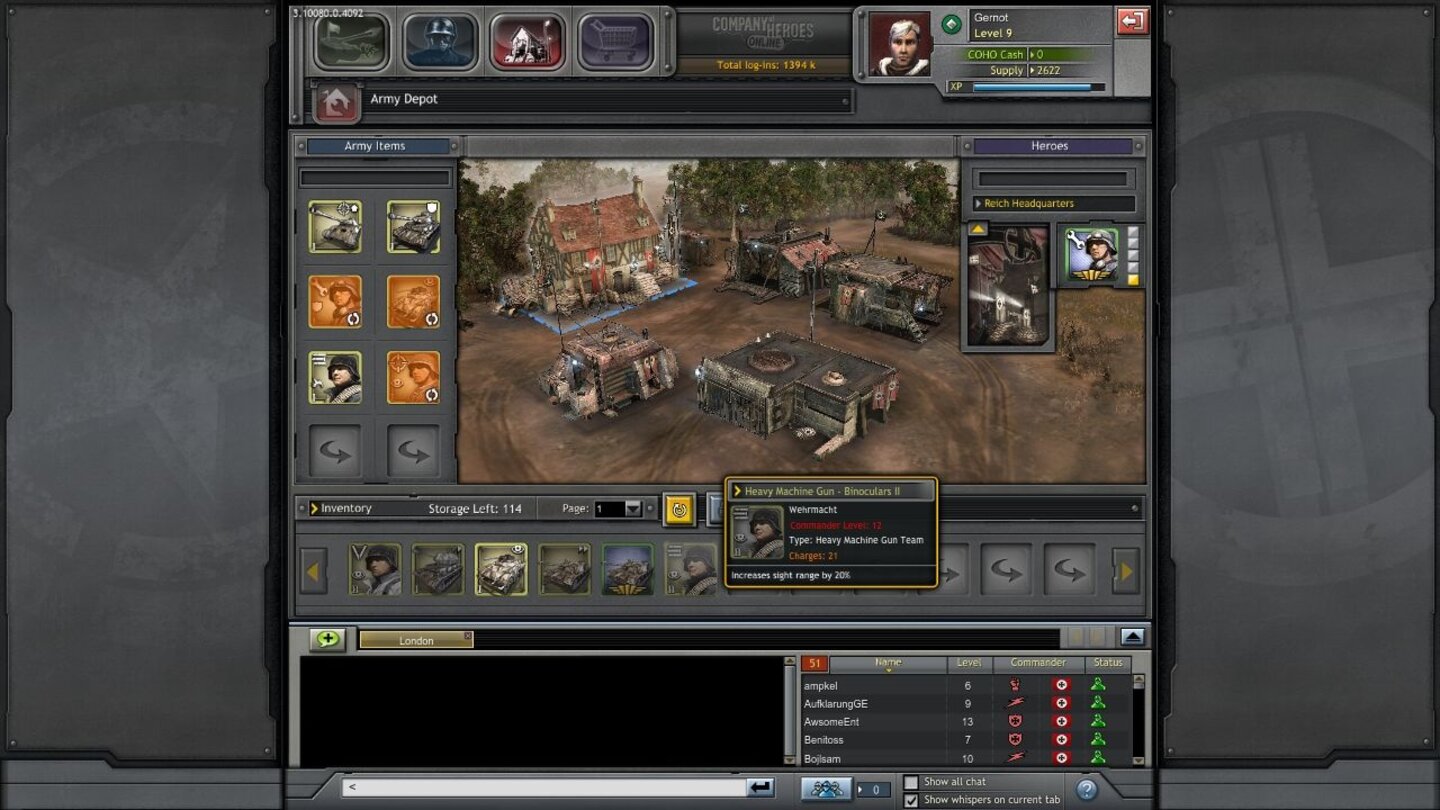Click the yellow up arrow above headquarters thumbnail

(978, 229)
